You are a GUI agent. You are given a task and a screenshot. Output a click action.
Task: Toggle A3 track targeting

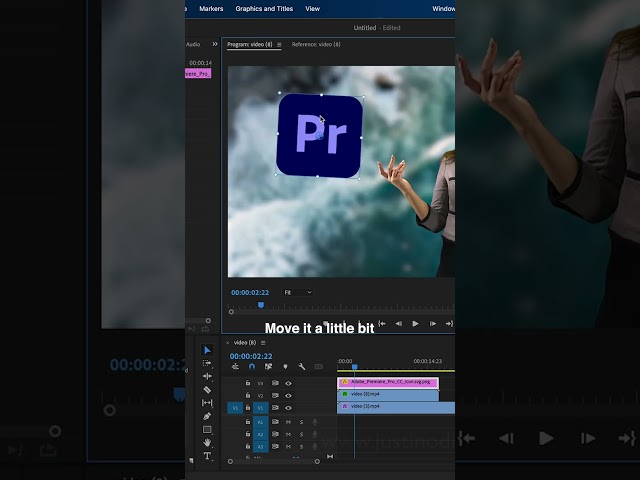(x=260, y=447)
